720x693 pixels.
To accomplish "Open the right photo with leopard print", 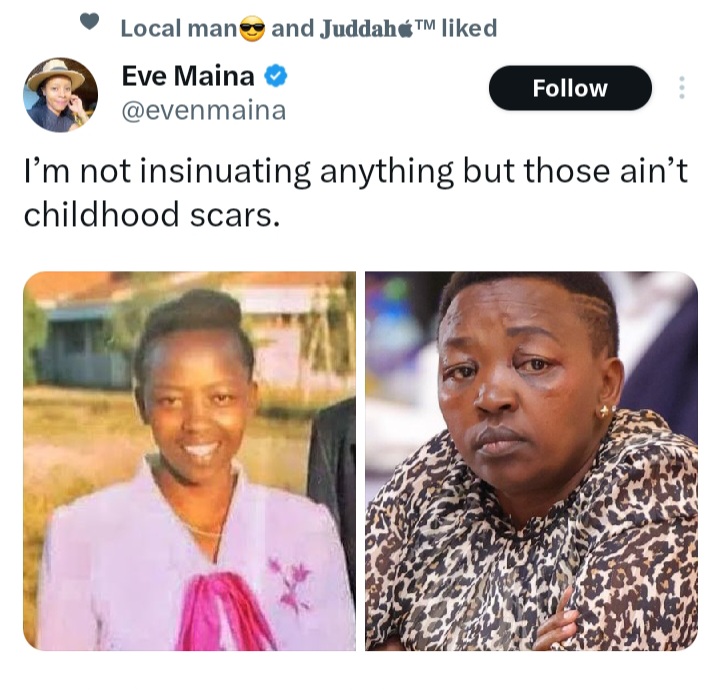I will (x=531, y=461).
